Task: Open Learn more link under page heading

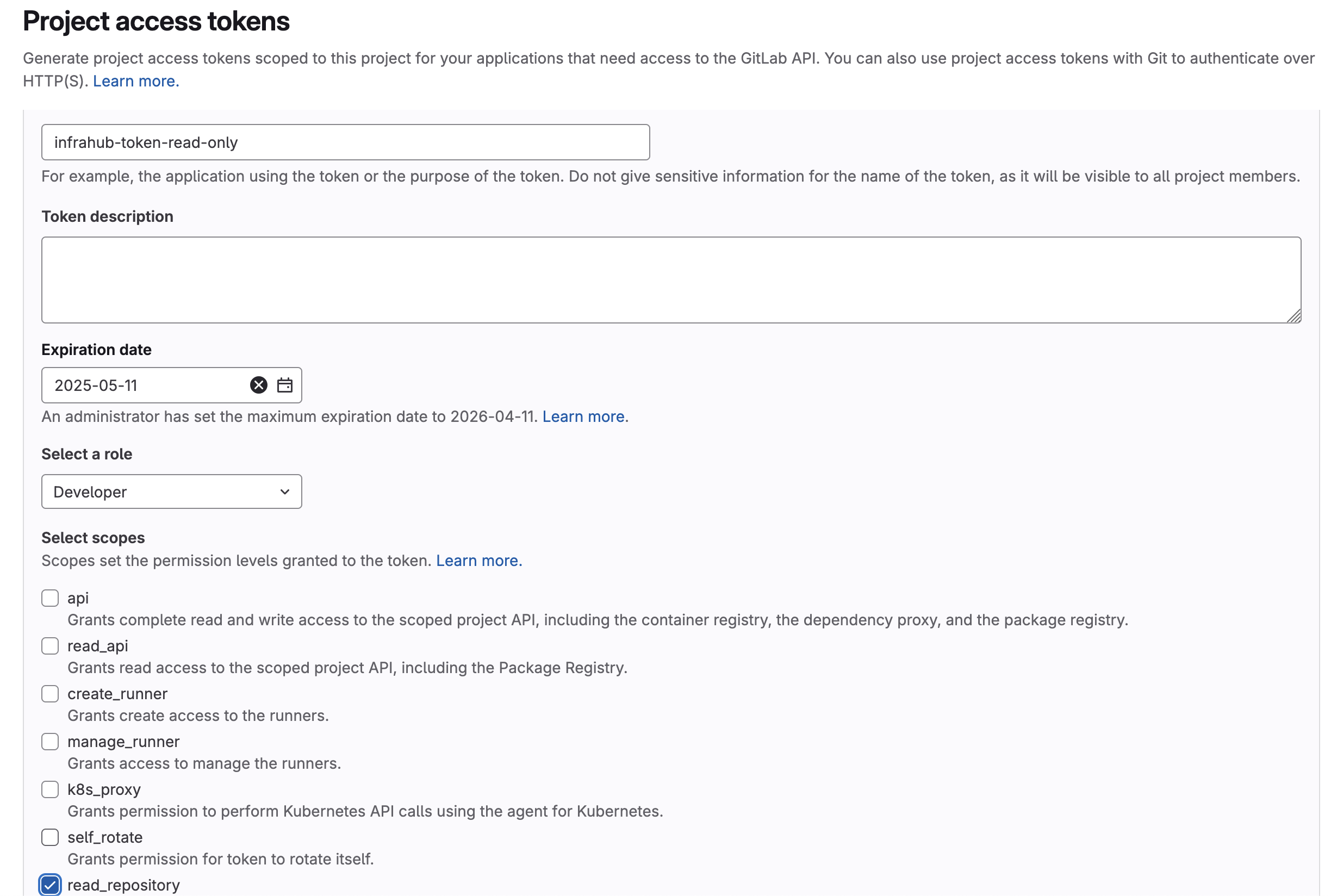Action: point(136,81)
